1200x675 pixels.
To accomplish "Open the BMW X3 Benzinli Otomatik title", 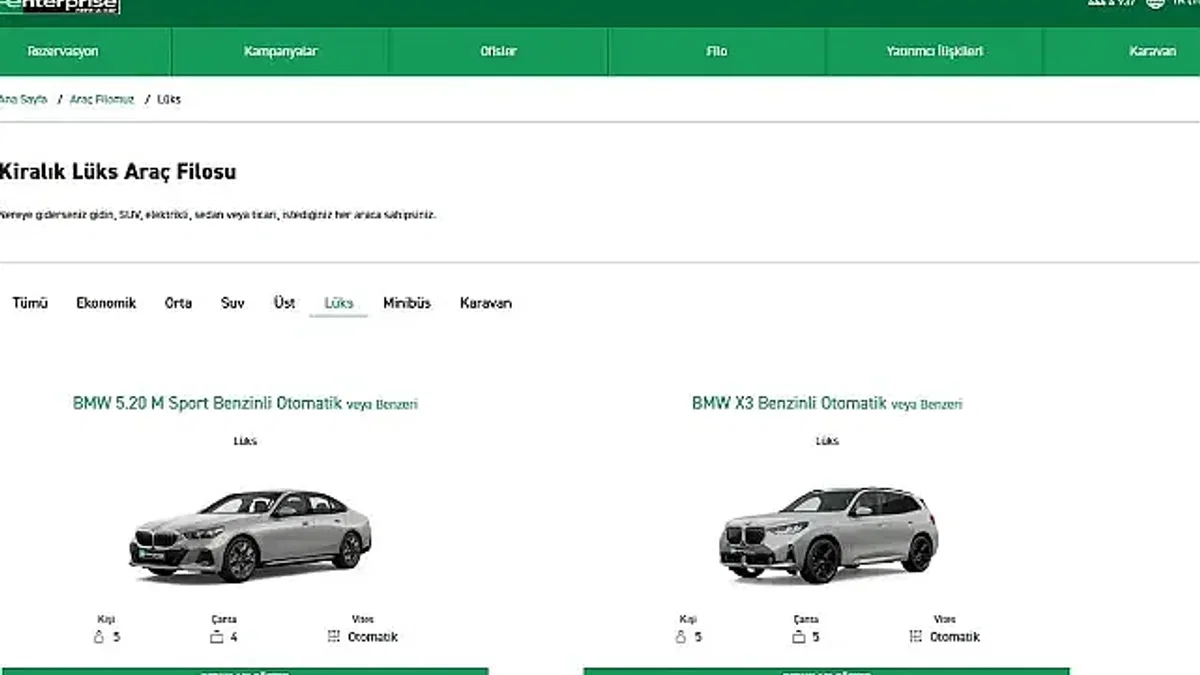I will tap(827, 404).
